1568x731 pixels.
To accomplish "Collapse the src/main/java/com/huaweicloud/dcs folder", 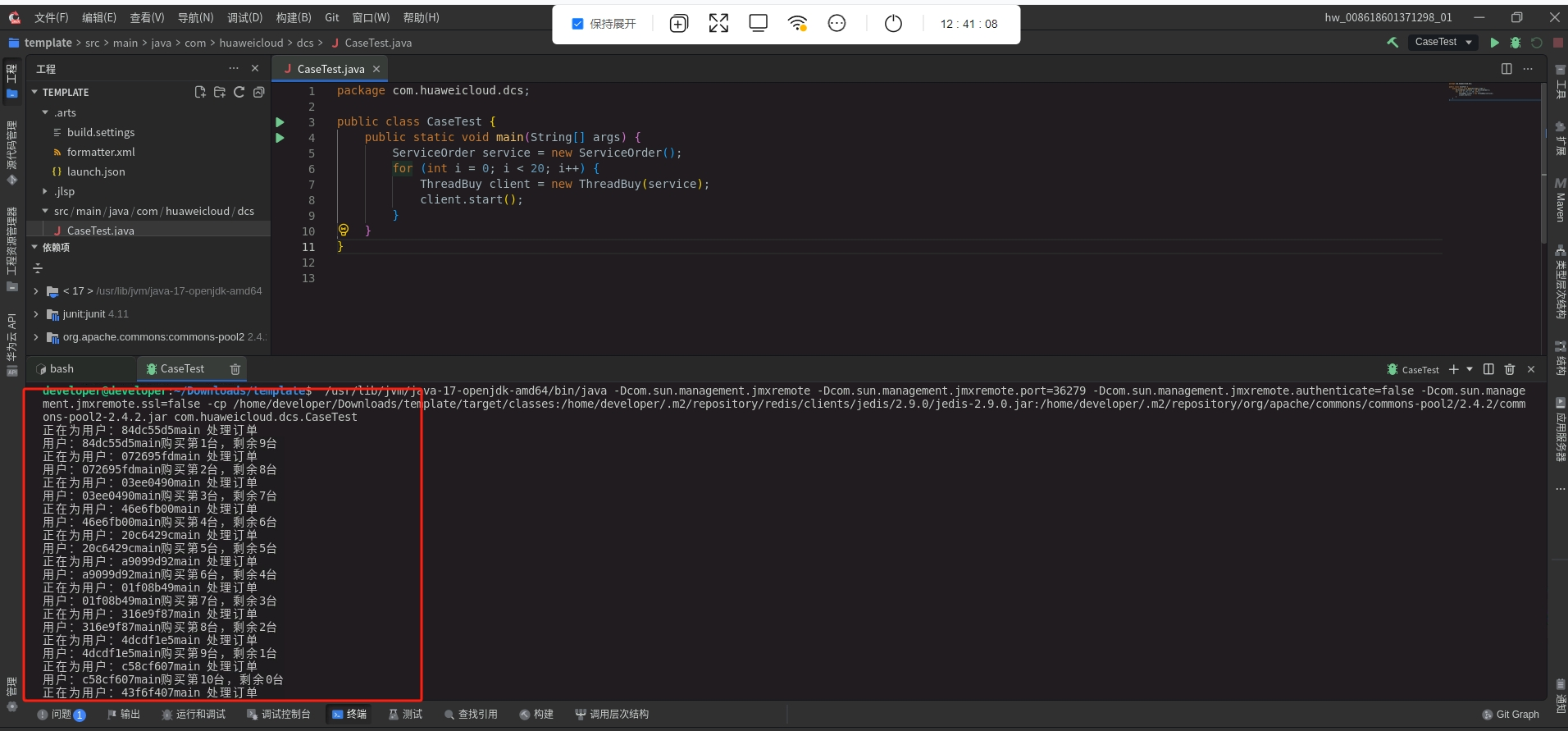I will 45,211.
